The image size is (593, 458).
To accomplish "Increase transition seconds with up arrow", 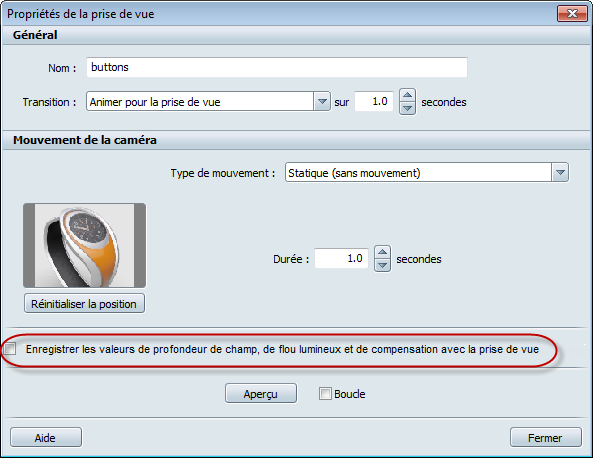I will 407,95.
